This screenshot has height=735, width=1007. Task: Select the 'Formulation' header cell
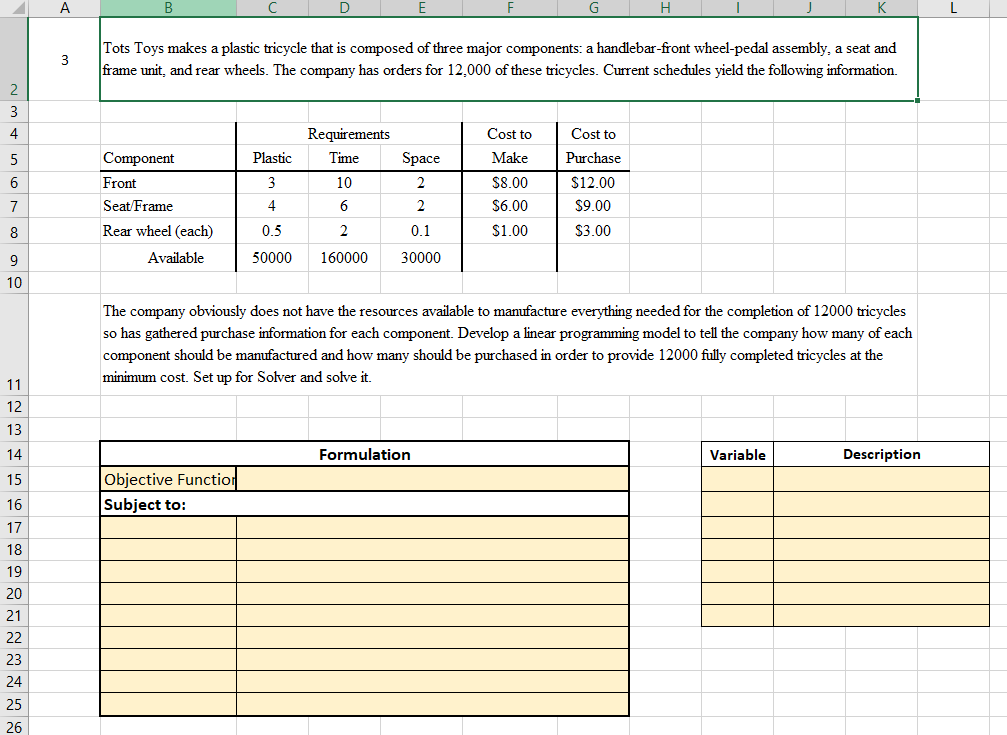(x=364, y=454)
